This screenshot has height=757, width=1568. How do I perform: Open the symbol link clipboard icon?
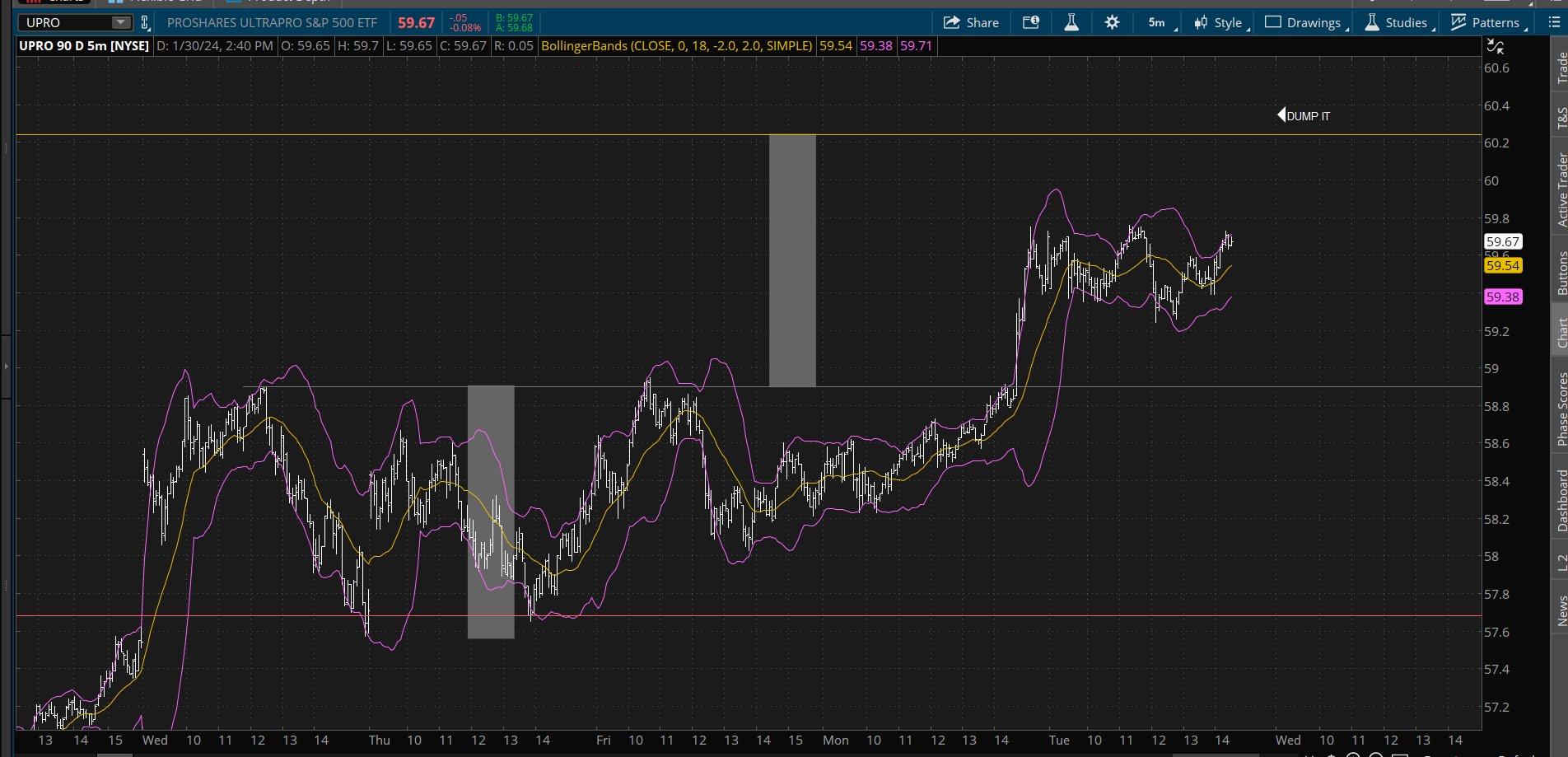pos(146,23)
